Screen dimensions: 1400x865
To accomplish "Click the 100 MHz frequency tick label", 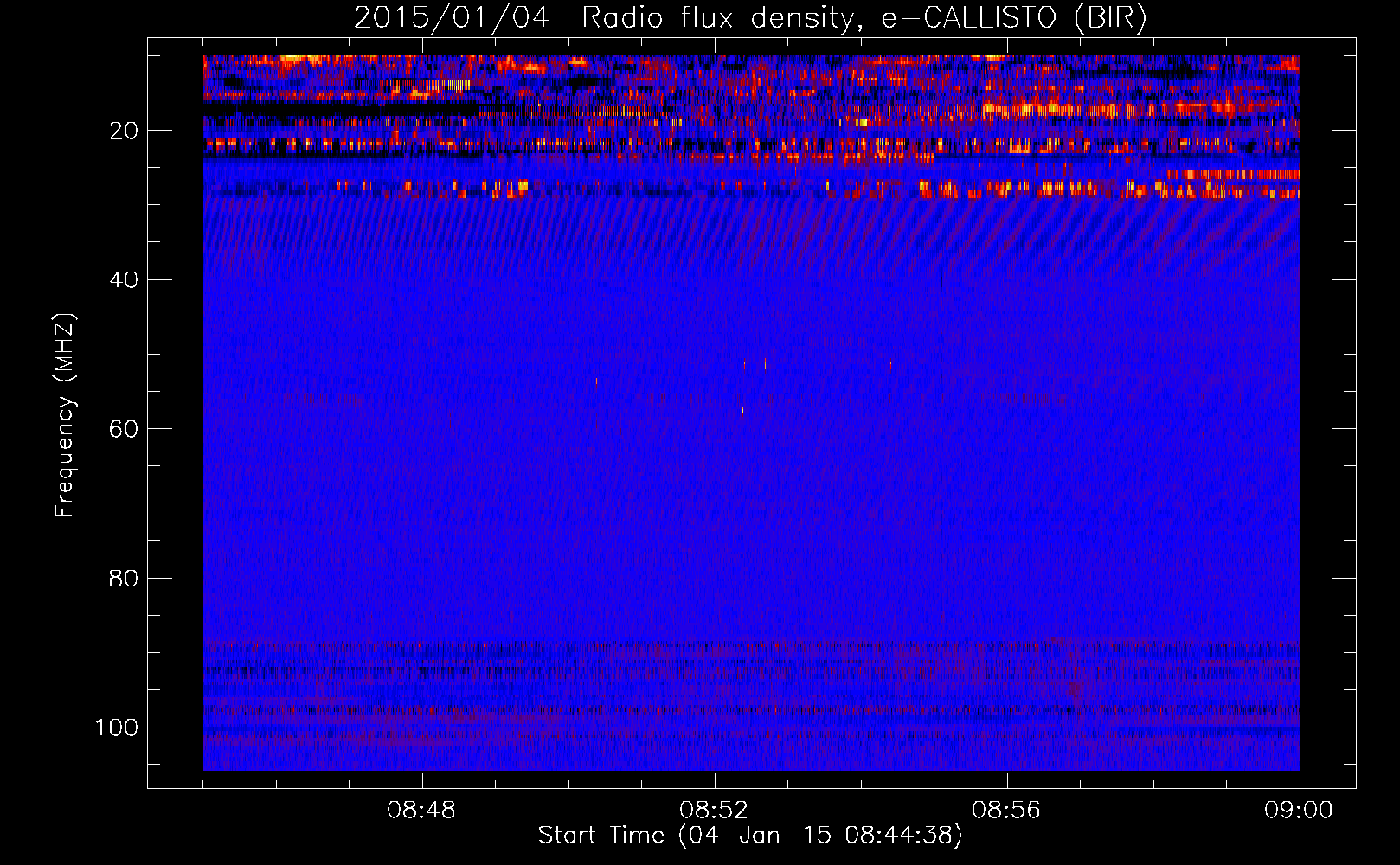I will pyautogui.click(x=117, y=727).
